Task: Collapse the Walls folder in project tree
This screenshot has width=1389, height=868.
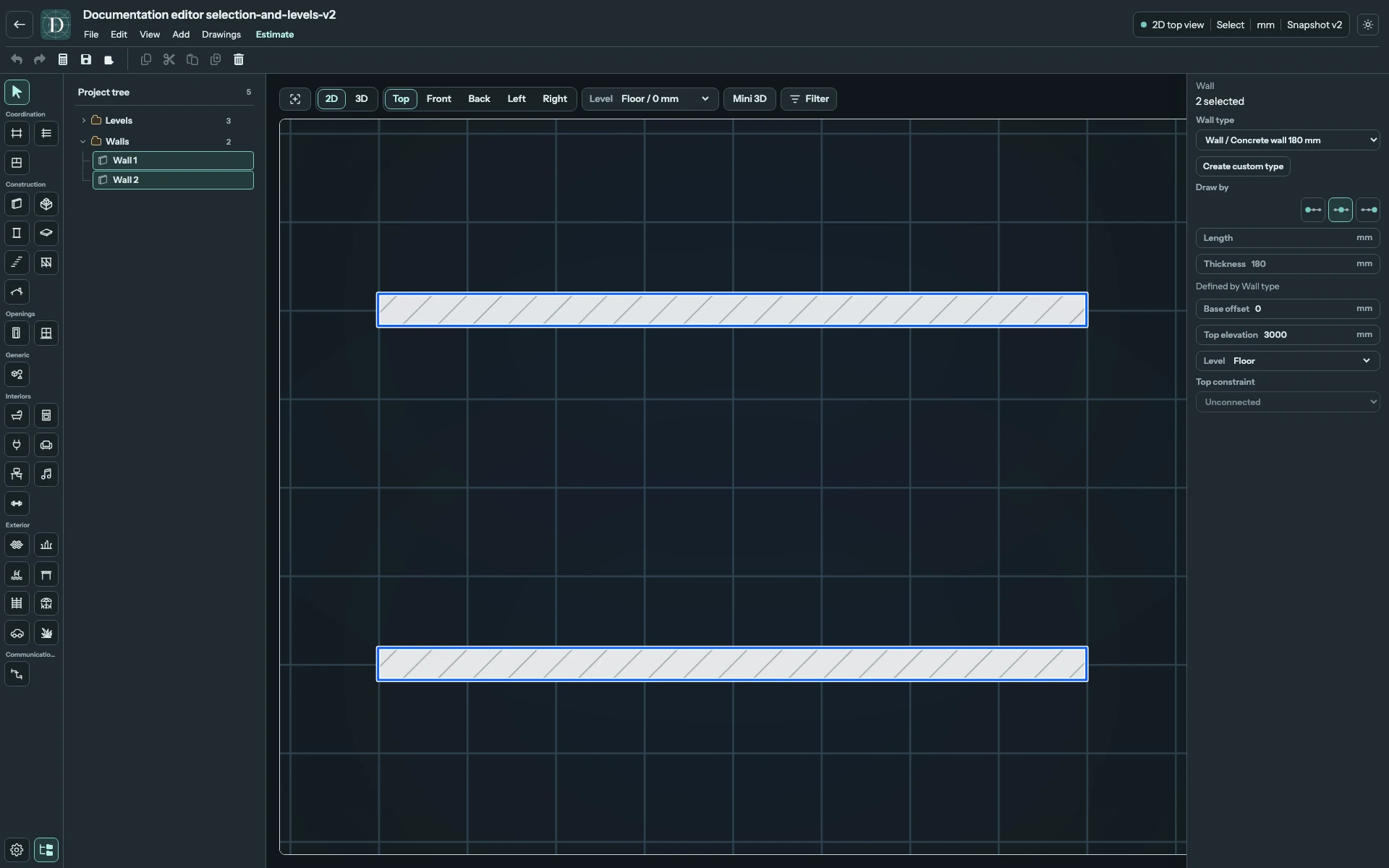Action: point(84,142)
